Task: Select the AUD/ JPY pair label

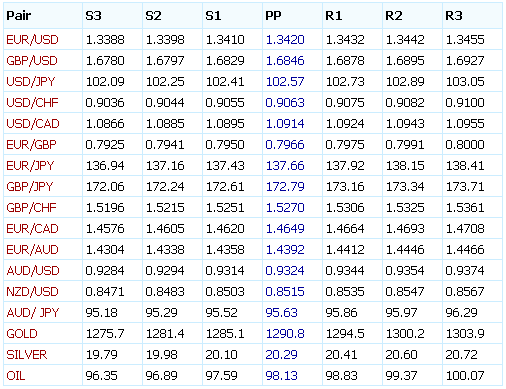Action: (33, 313)
